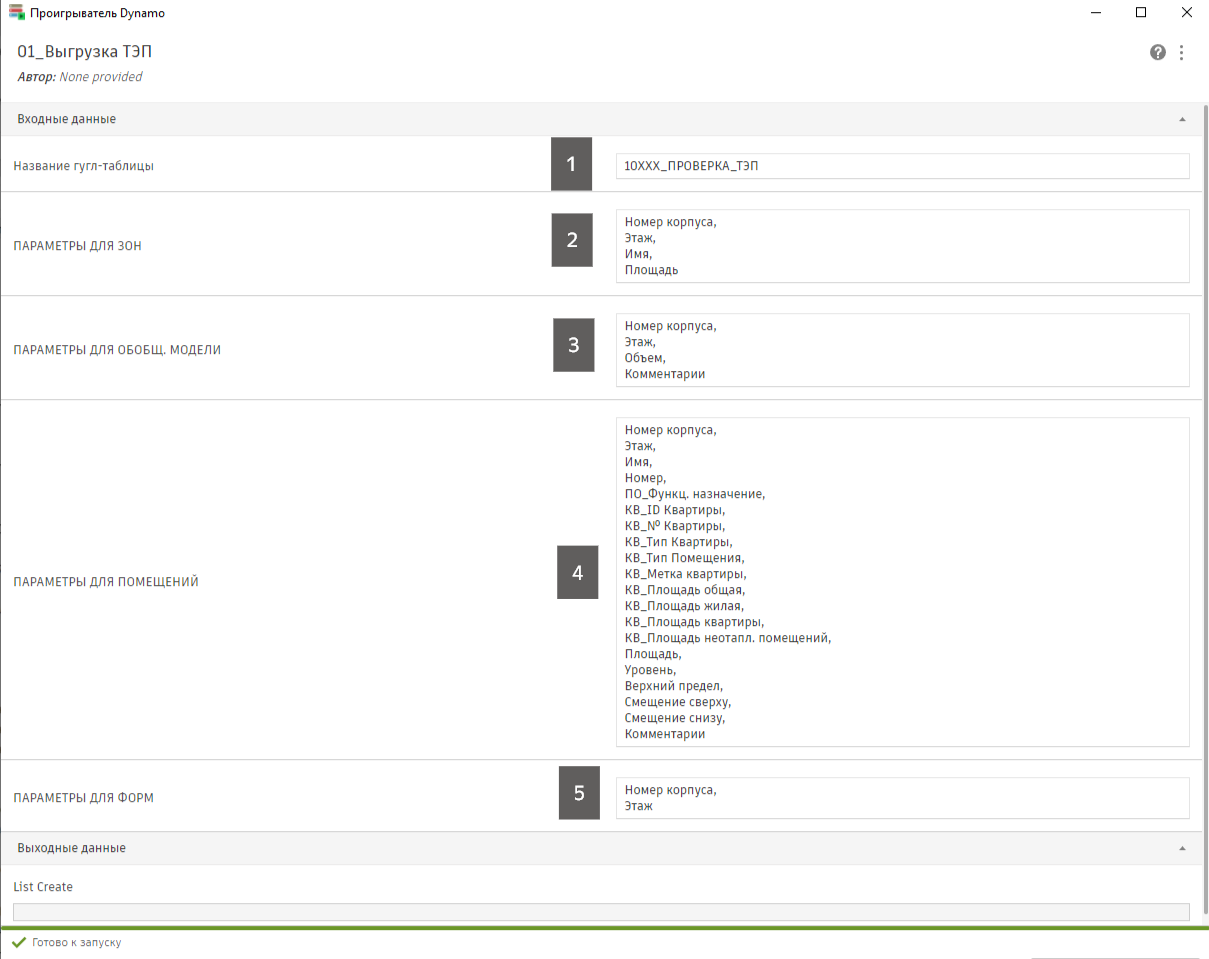Focus the Название гугл-таблицы input field

[902, 166]
